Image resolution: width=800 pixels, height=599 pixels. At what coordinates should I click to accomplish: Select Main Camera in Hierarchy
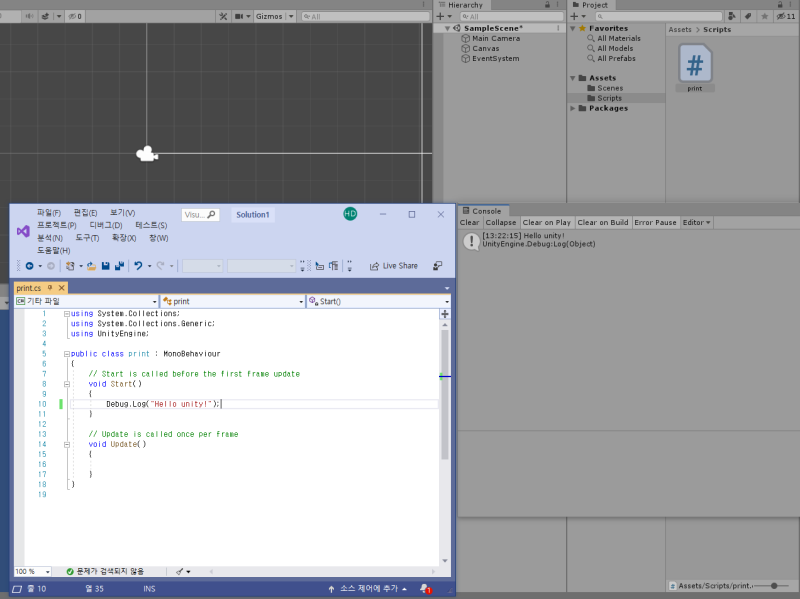point(496,38)
